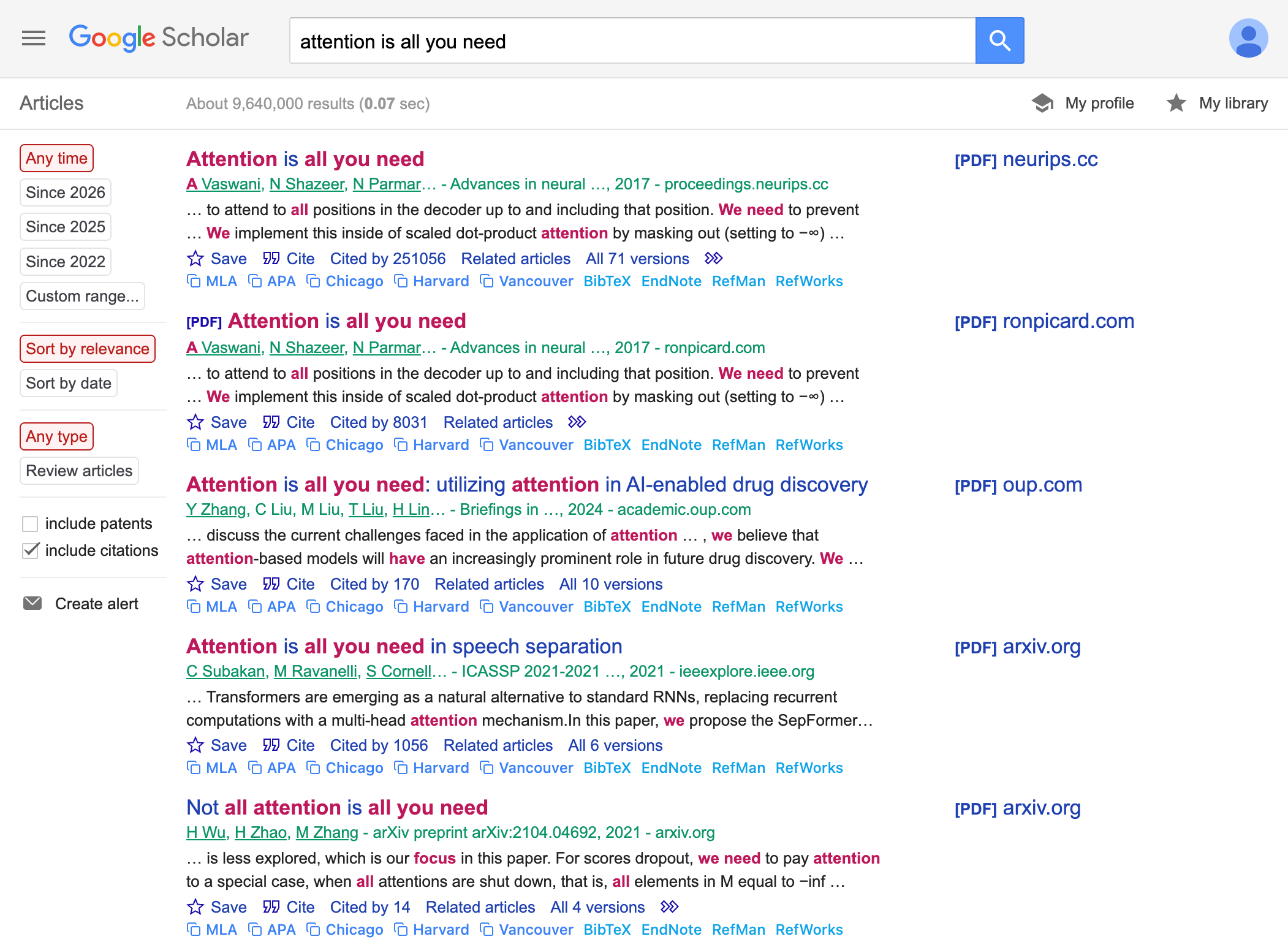The image size is (1288, 939).
Task: Expand more options arrows for ronpicard.com result
Action: 577,422
